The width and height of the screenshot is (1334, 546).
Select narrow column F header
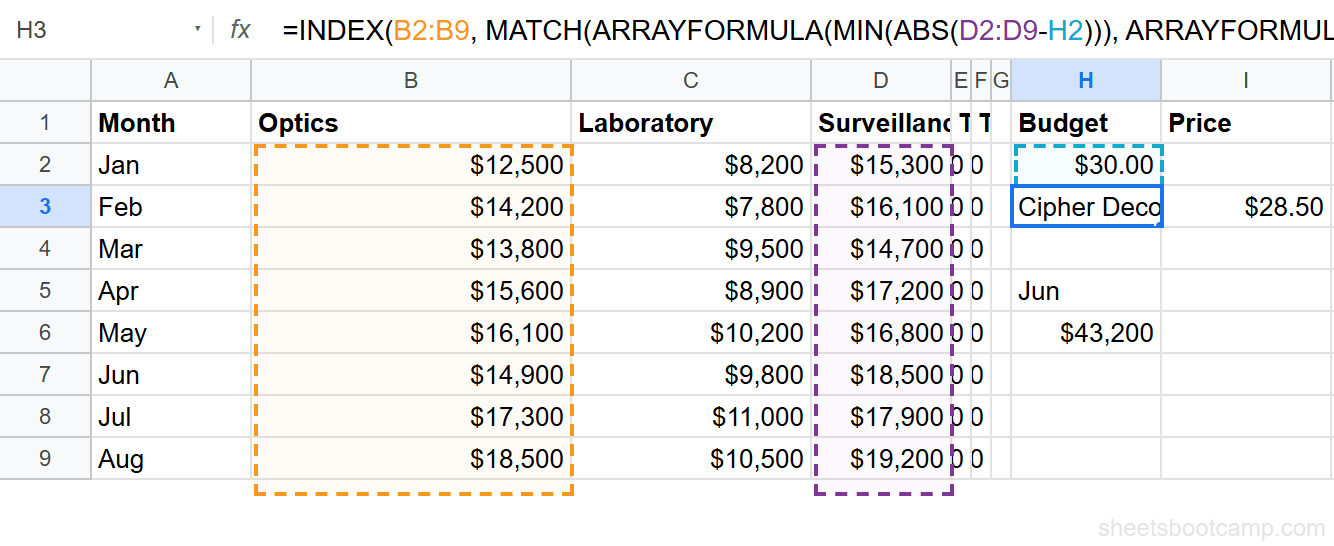(x=980, y=81)
